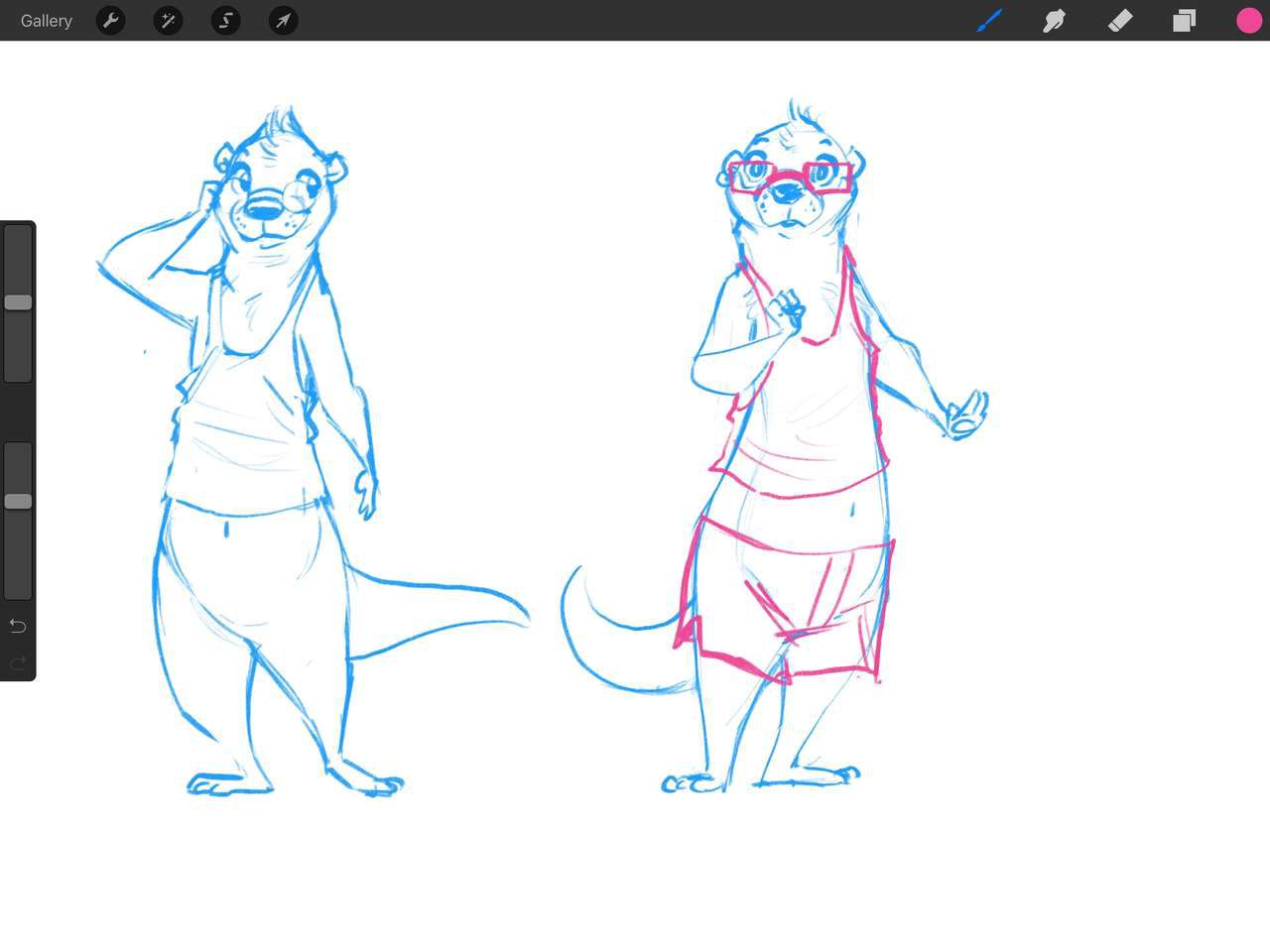Click the brush size slider handle
The image size is (1270, 952).
point(18,302)
